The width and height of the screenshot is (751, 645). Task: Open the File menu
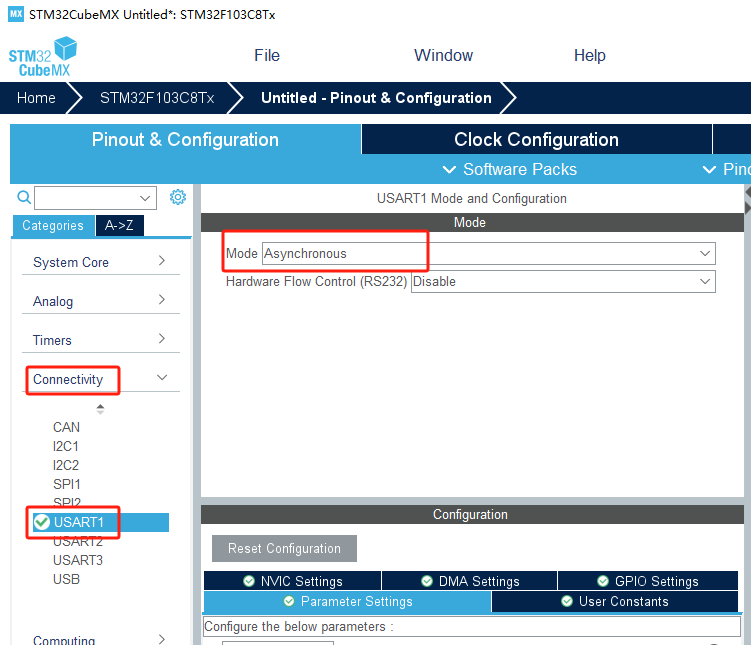[267, 56]
